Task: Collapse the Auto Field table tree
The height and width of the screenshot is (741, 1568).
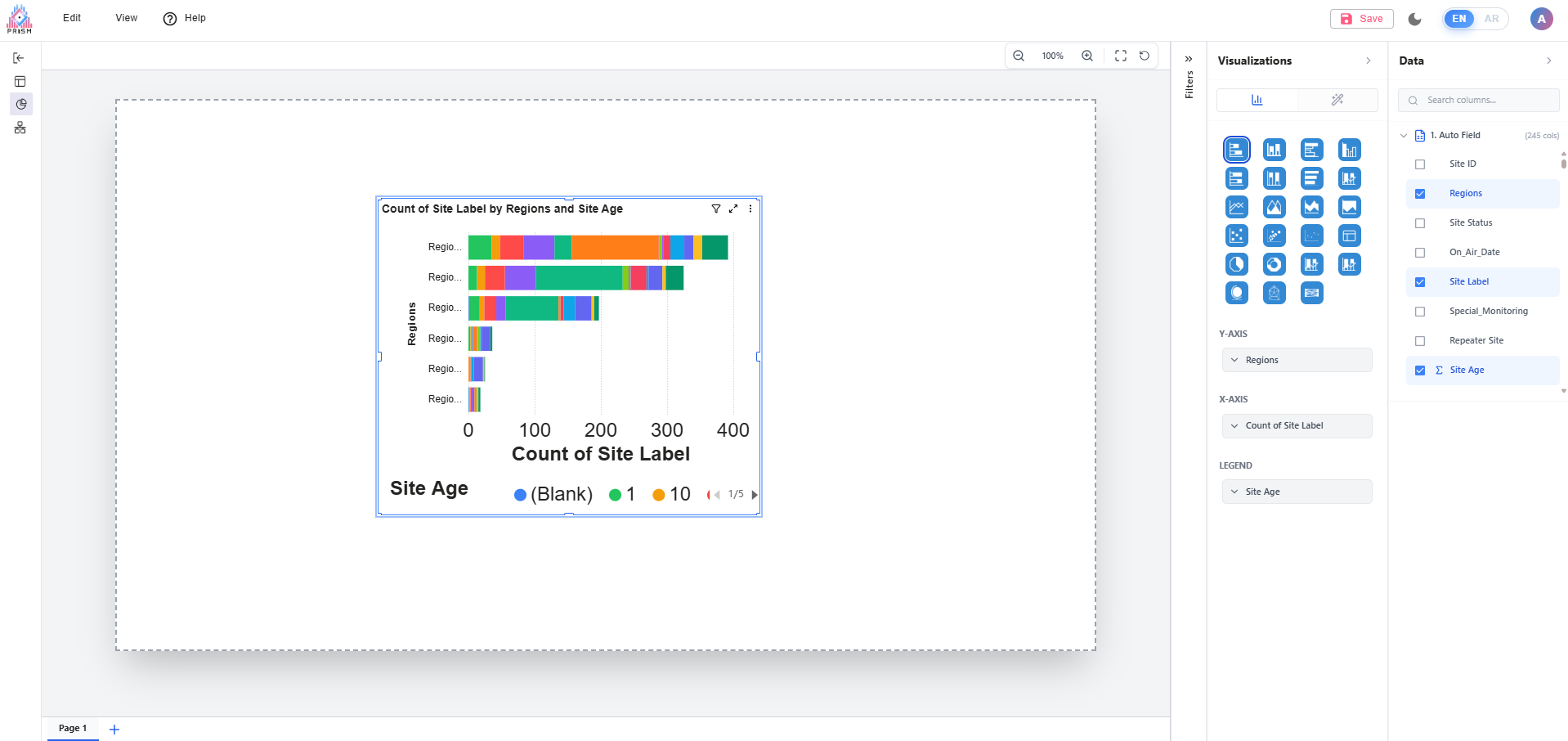Action: pos(1404,136)
